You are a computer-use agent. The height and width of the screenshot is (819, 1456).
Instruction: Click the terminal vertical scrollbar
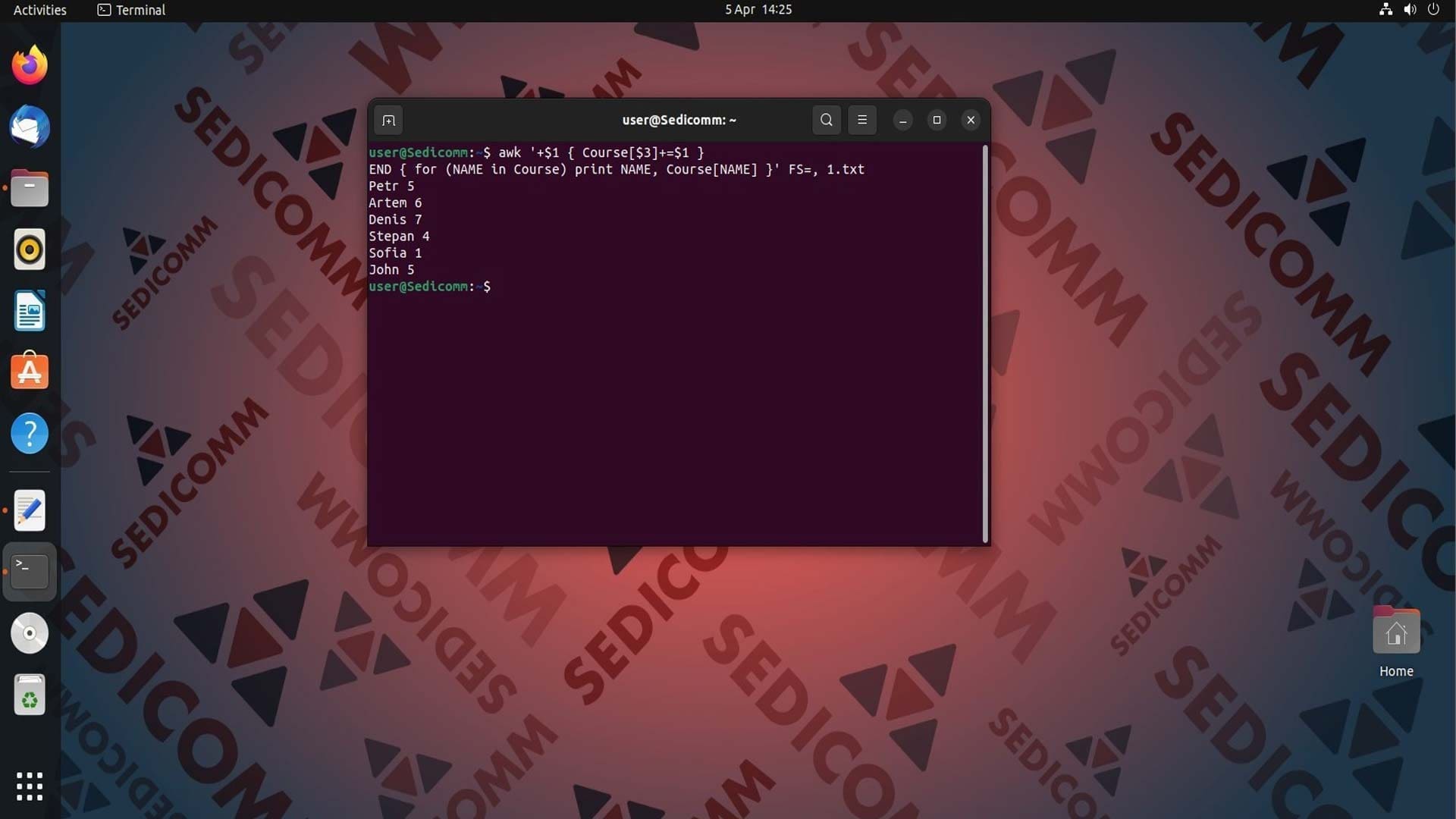[985, 343]
